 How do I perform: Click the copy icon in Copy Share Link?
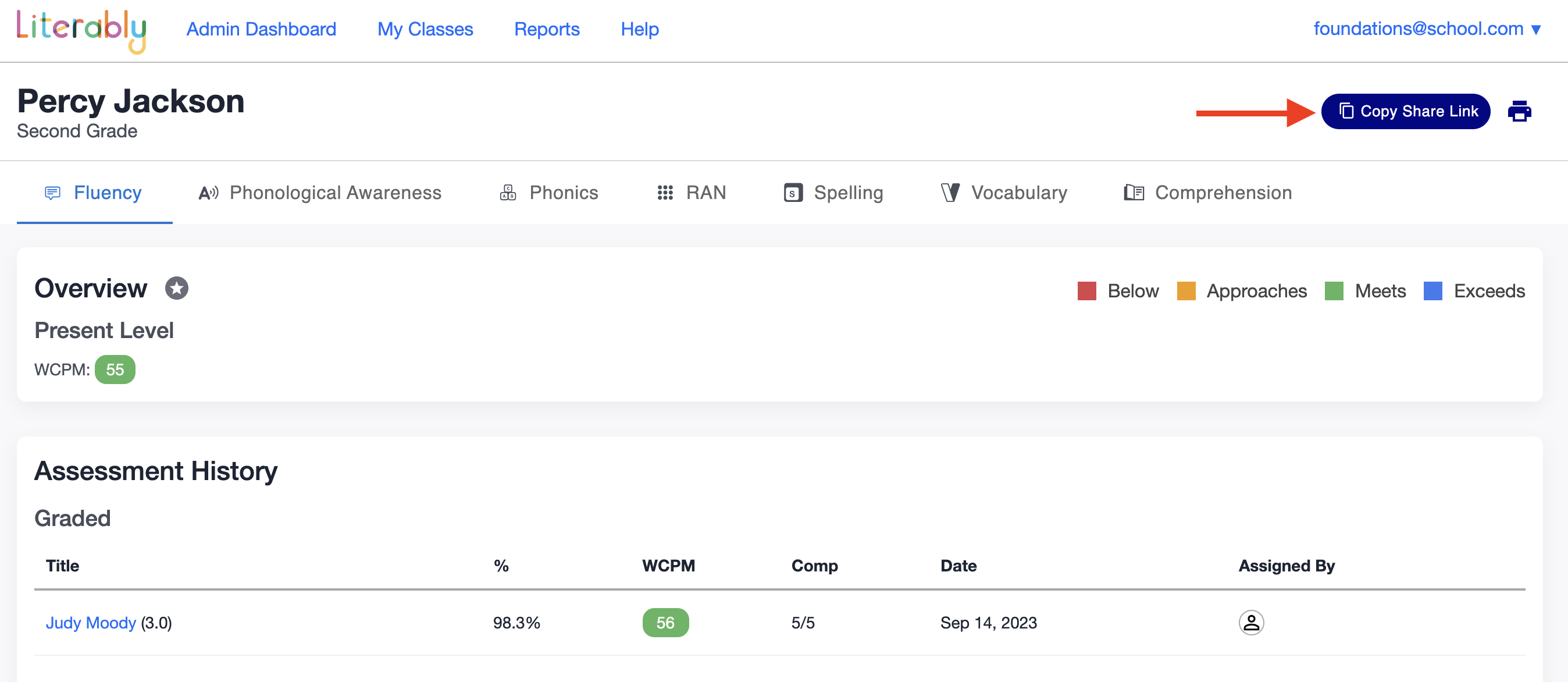coord(1346,111)
